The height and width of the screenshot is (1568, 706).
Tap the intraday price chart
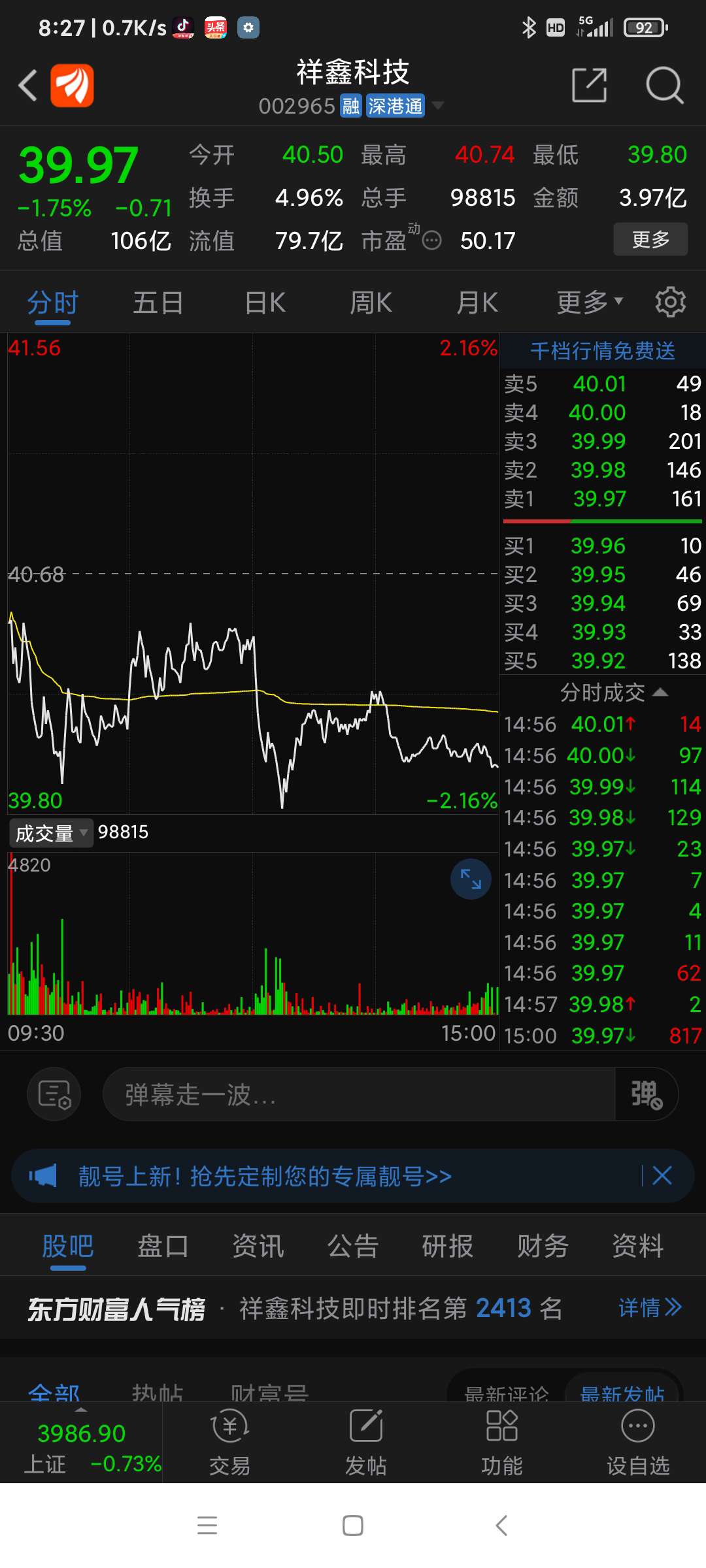(253, 574)
